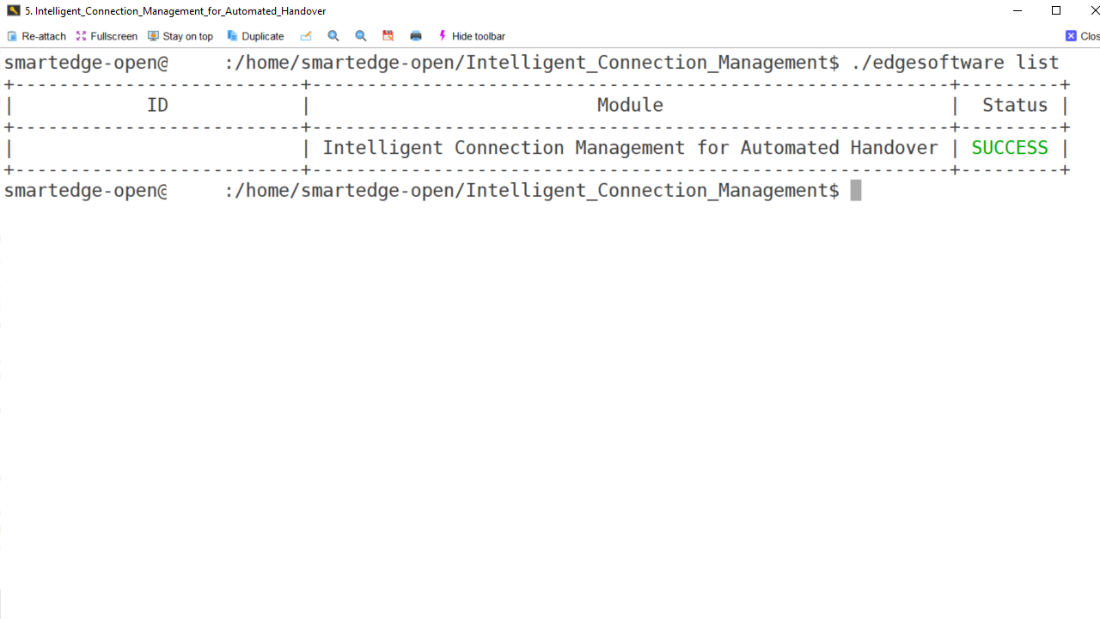Click the Intelligent Connection Management module name
The width and height of the screenshot is (1100, 619).
(x=630, y=148)
